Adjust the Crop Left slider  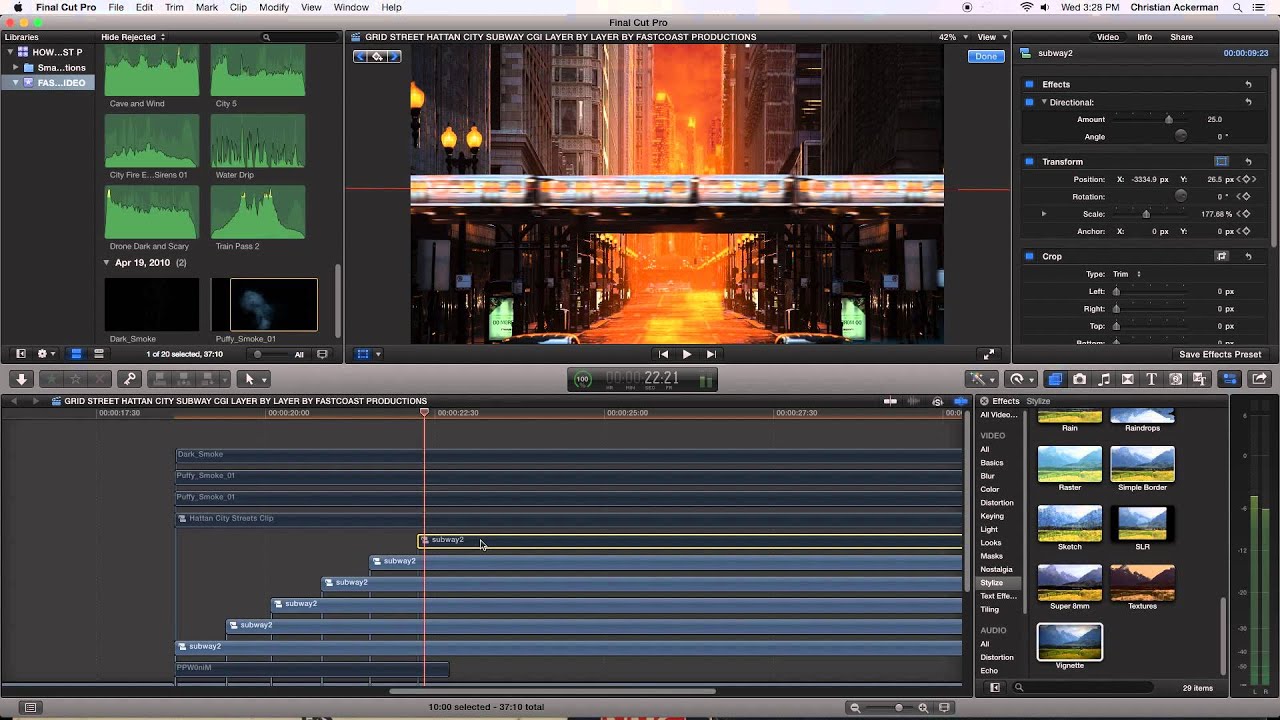click(x=1116, y=292)
